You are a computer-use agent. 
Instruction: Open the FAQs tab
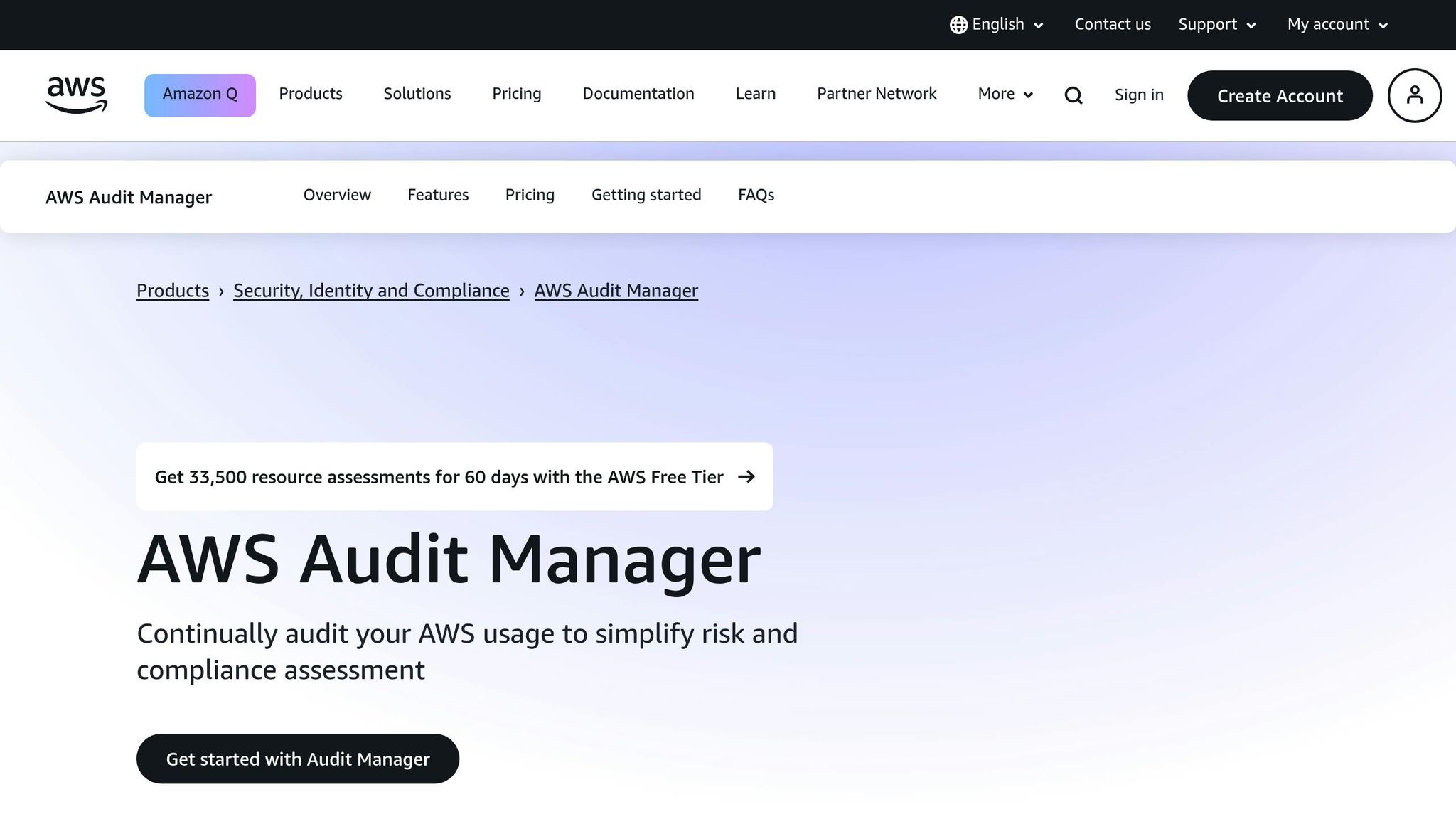coord(756,195)
